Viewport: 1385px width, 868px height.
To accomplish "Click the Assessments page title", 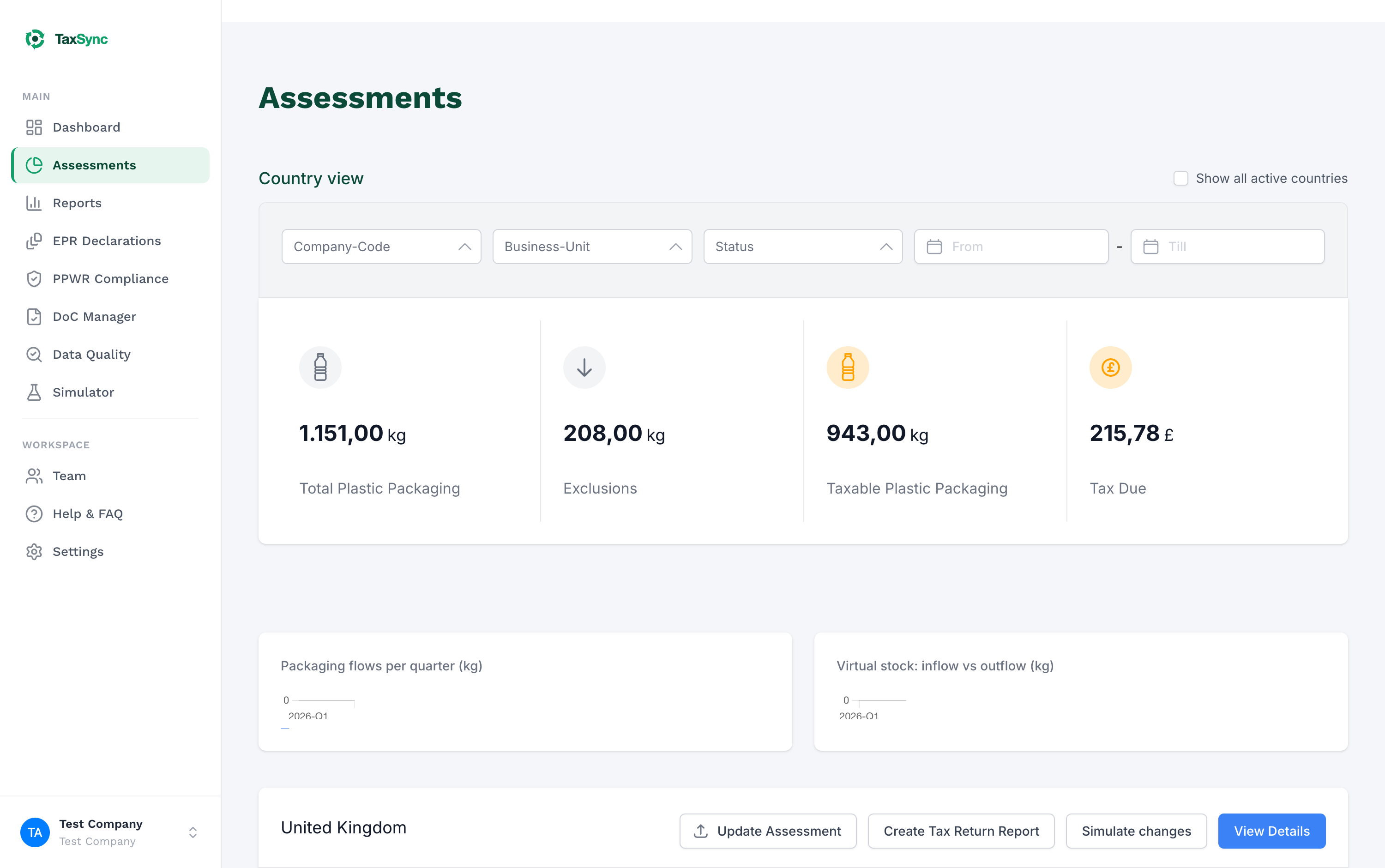I will [361, 97].
